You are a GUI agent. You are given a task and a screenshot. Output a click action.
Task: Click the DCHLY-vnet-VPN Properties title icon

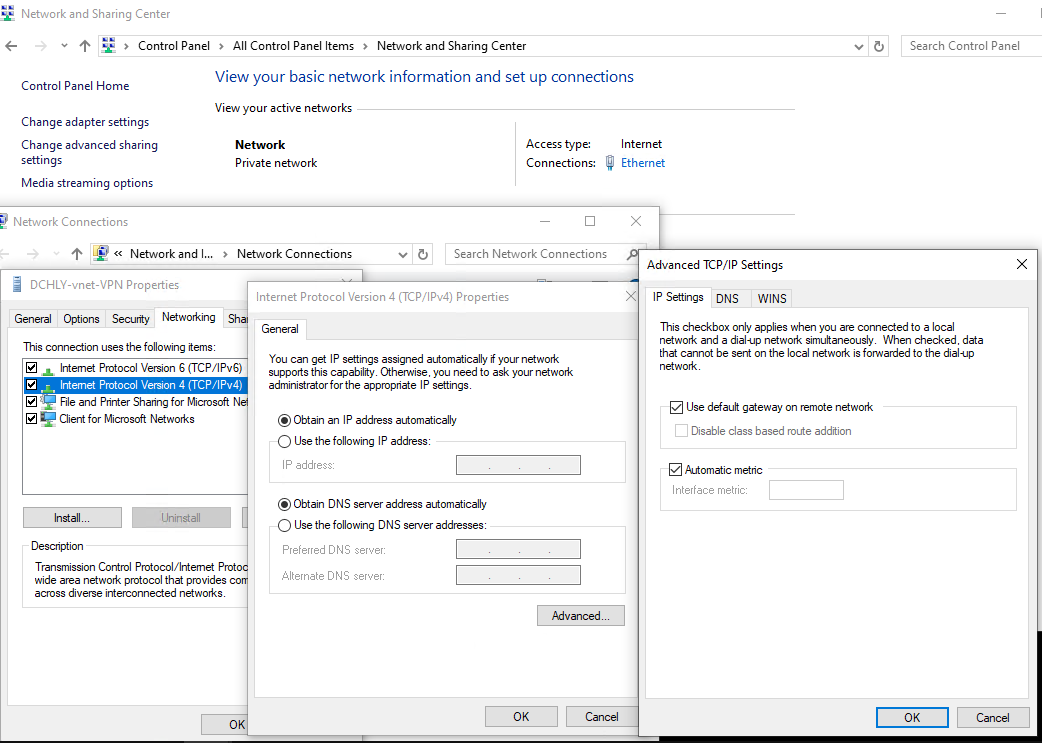click(x=16, y=284)
